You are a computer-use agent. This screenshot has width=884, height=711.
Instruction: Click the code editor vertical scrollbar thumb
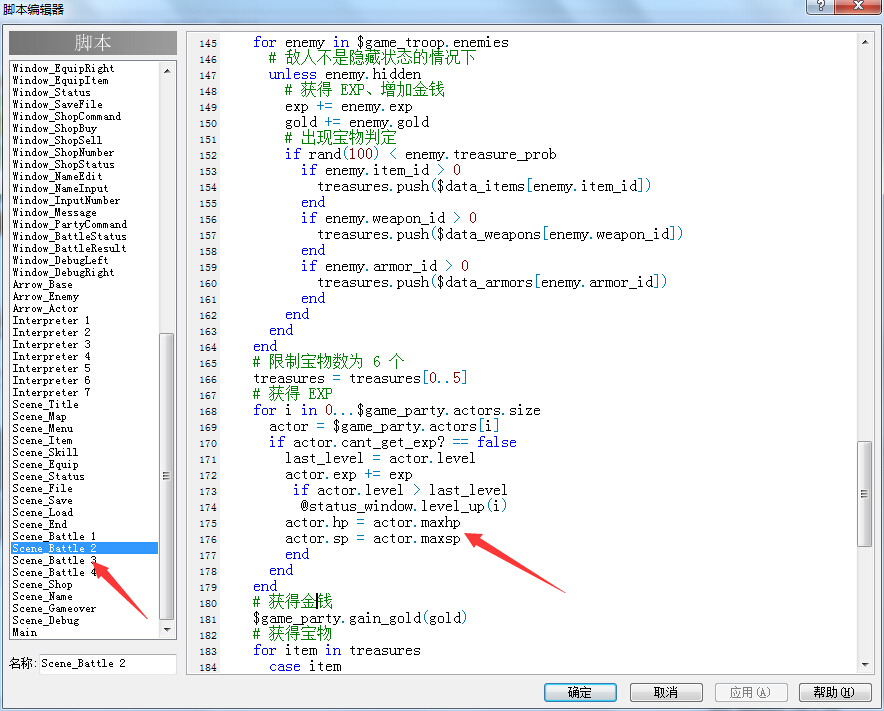(864, 494)
